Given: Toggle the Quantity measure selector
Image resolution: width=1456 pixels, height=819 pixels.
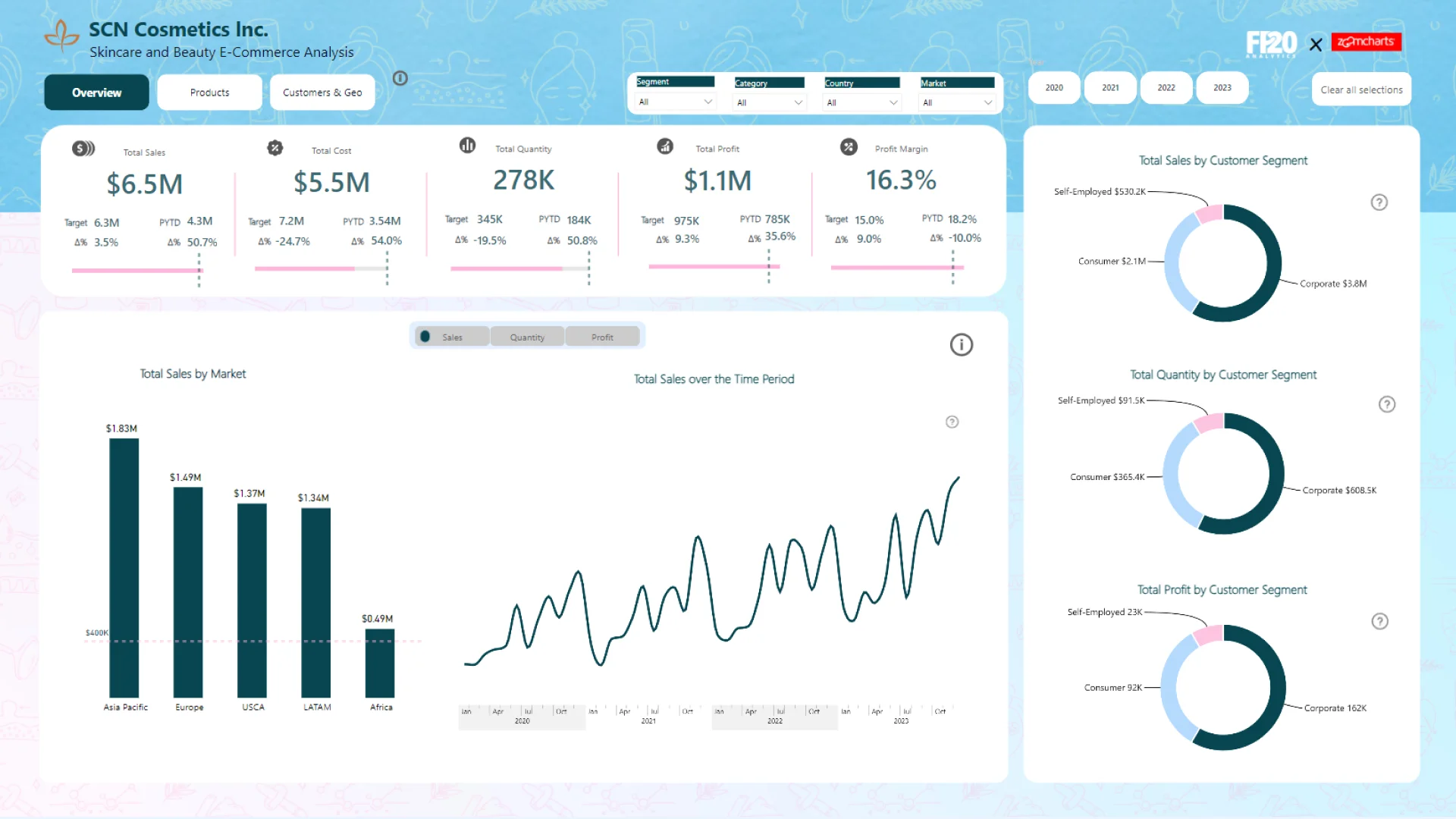Looking at the screenshot, I should [x=527, y=337].
